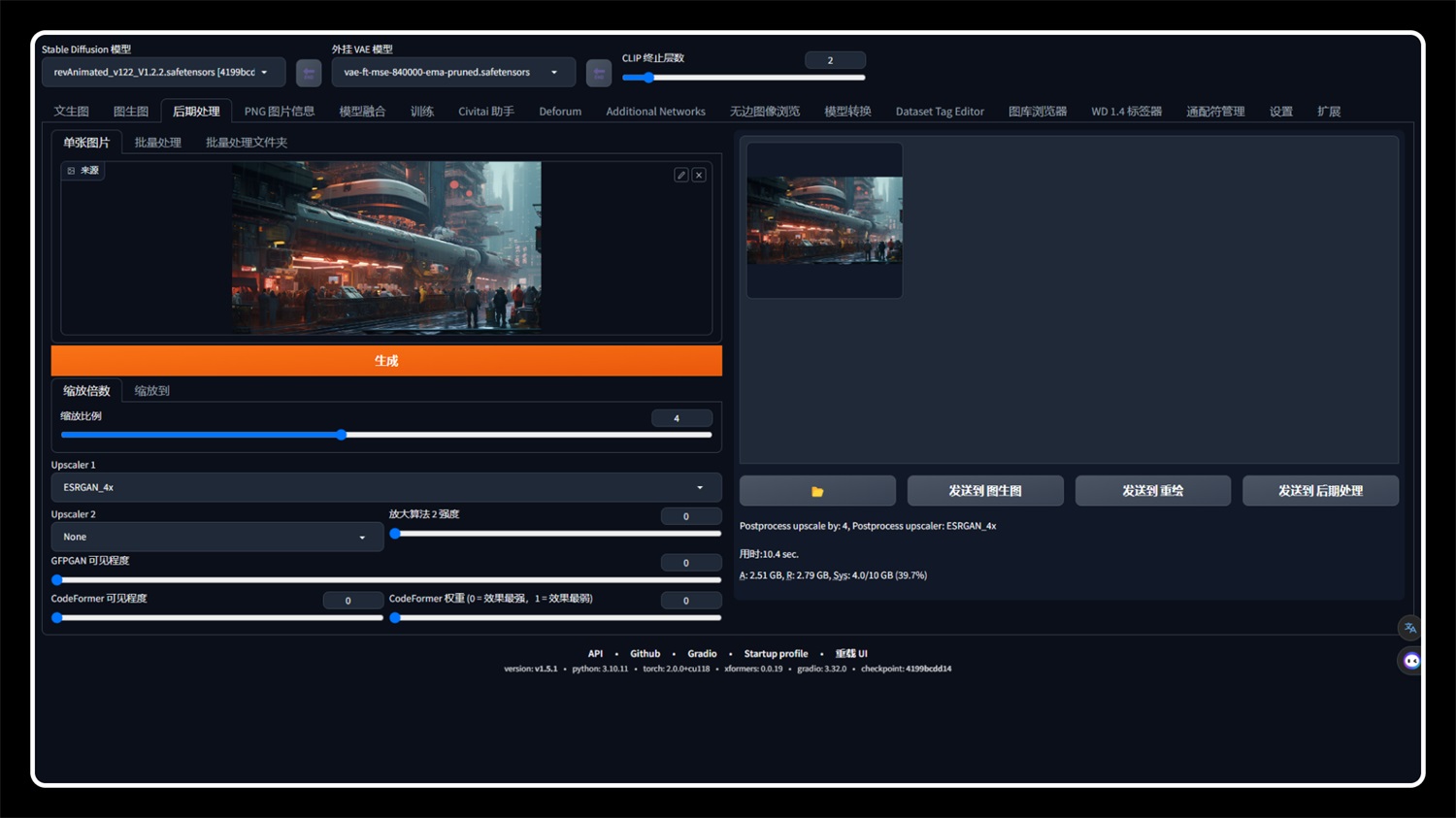Adjust the 缩放比例 slider

pos(386,435)
